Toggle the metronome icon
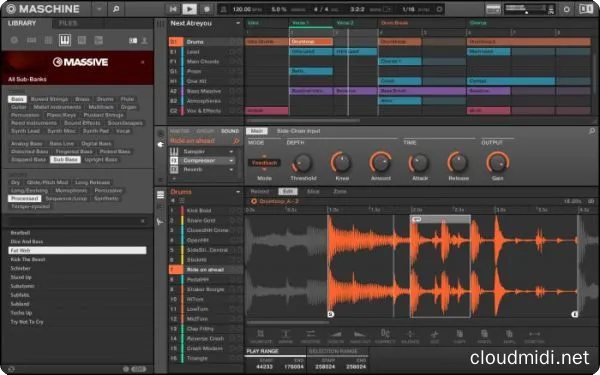The image size is (600, 375). pos(224,9)
